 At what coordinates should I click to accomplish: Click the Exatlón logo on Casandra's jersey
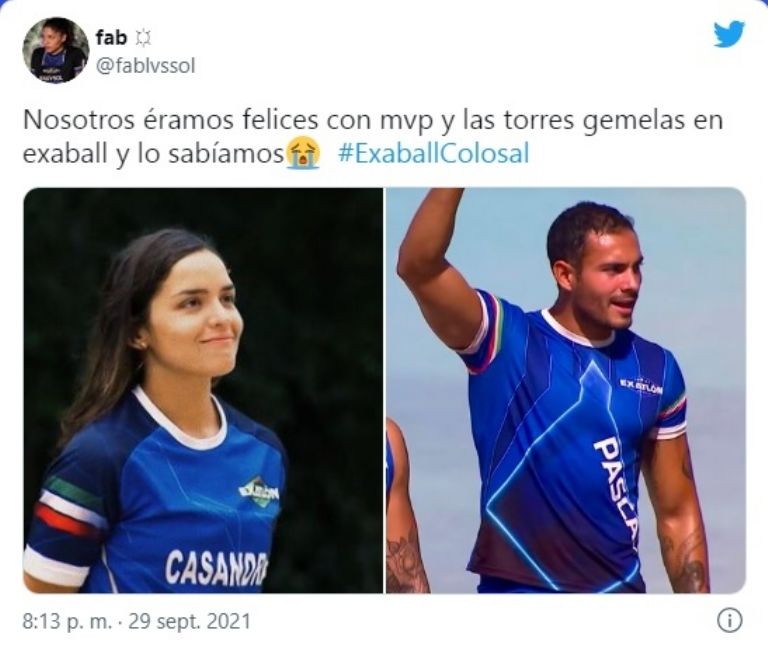pos(259,491)
